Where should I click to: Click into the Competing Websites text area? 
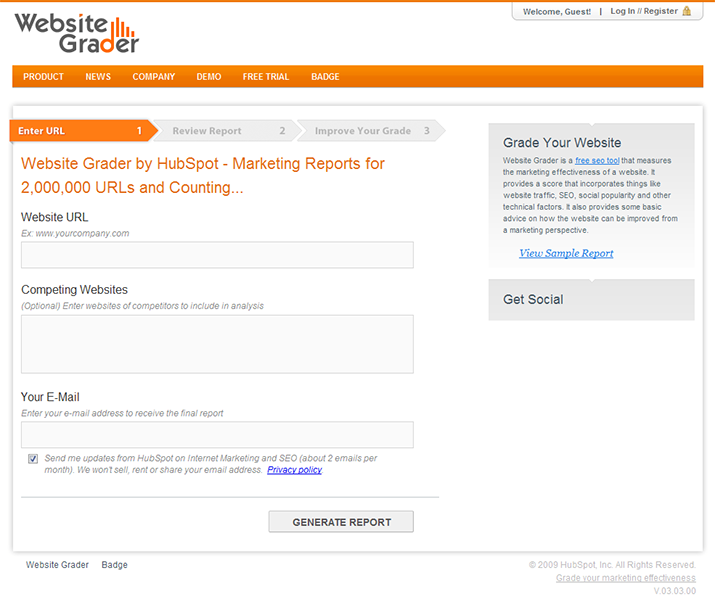coord(217,344)
